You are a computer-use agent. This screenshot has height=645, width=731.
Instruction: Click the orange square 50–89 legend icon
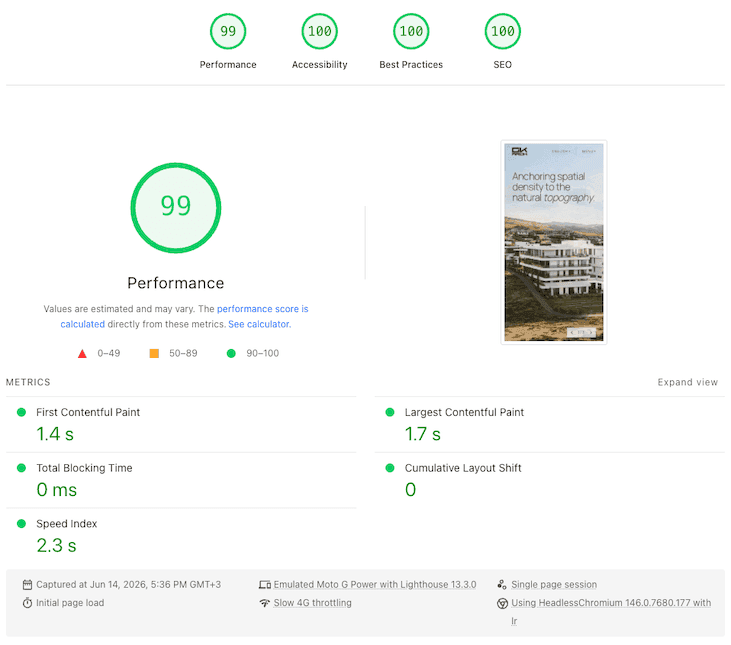pyautogui.click(x=154, y=353)
